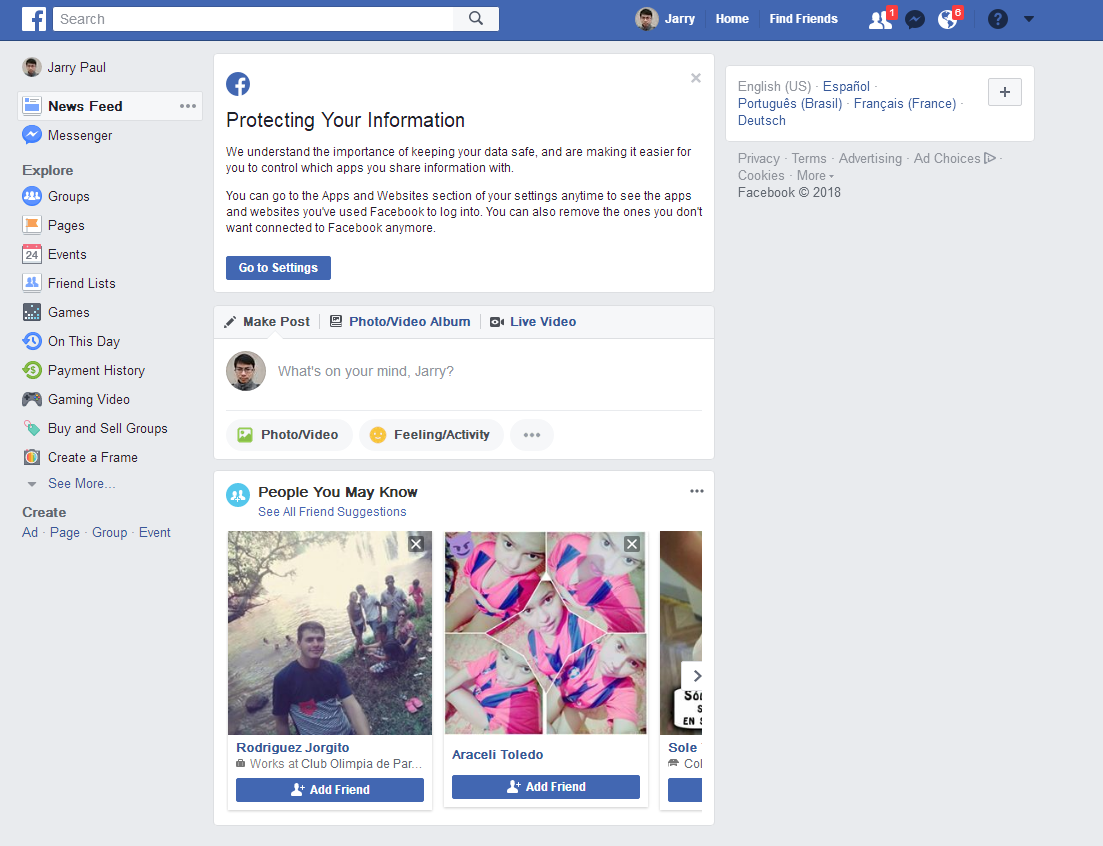Open the Pages flag icon

tap(32, 225)
